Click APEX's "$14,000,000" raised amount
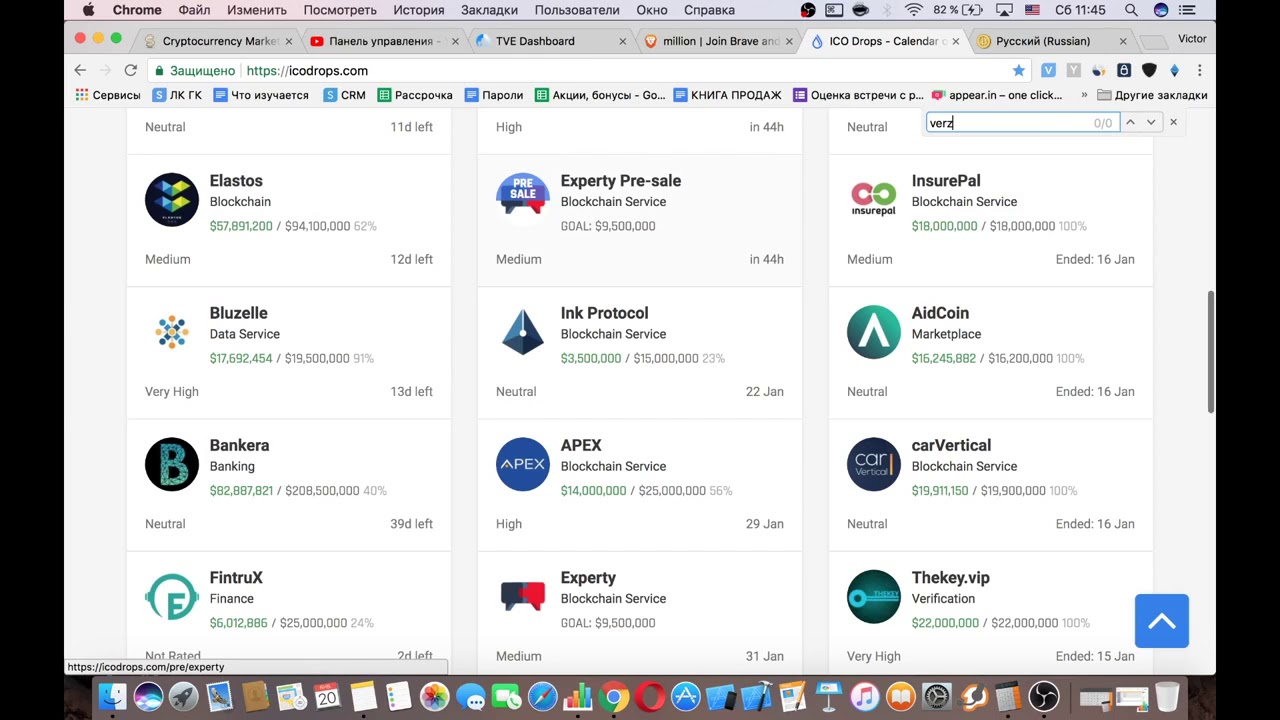The width and height of the screenshot is (1280, 720). (593, 491)
